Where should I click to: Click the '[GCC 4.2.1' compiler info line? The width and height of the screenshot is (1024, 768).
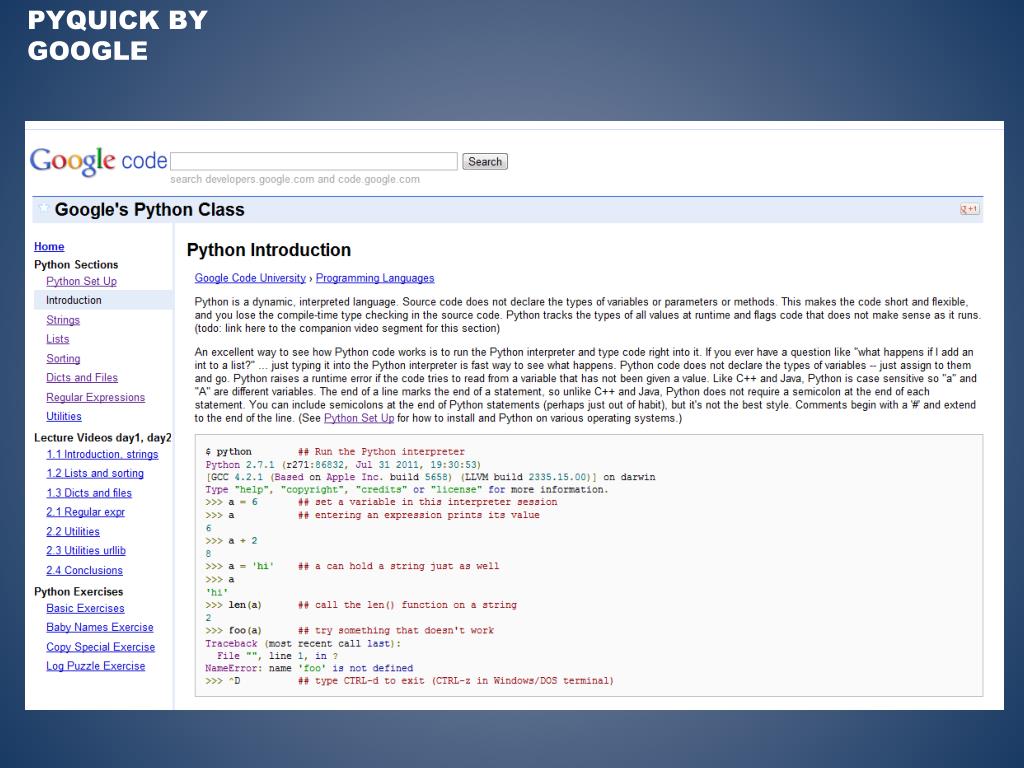point(430,477)
